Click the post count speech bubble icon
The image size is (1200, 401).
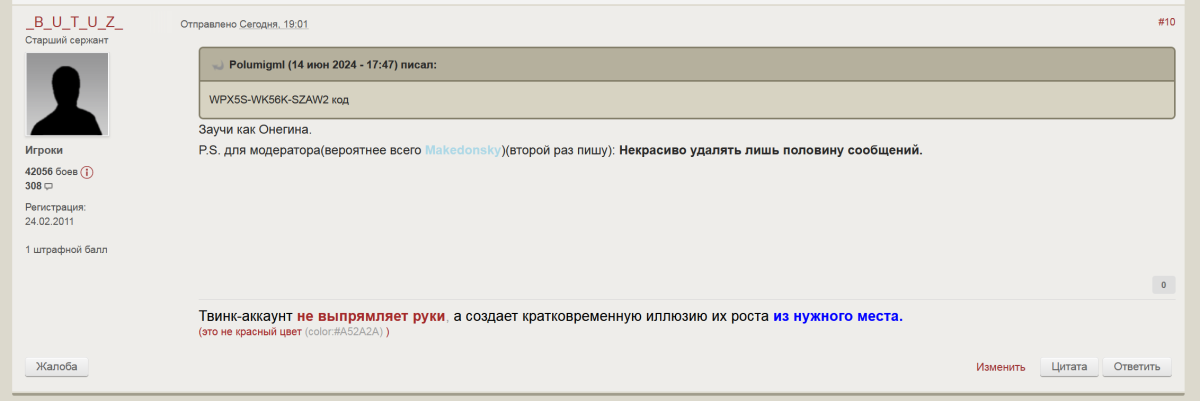click(x=48, y=186)
